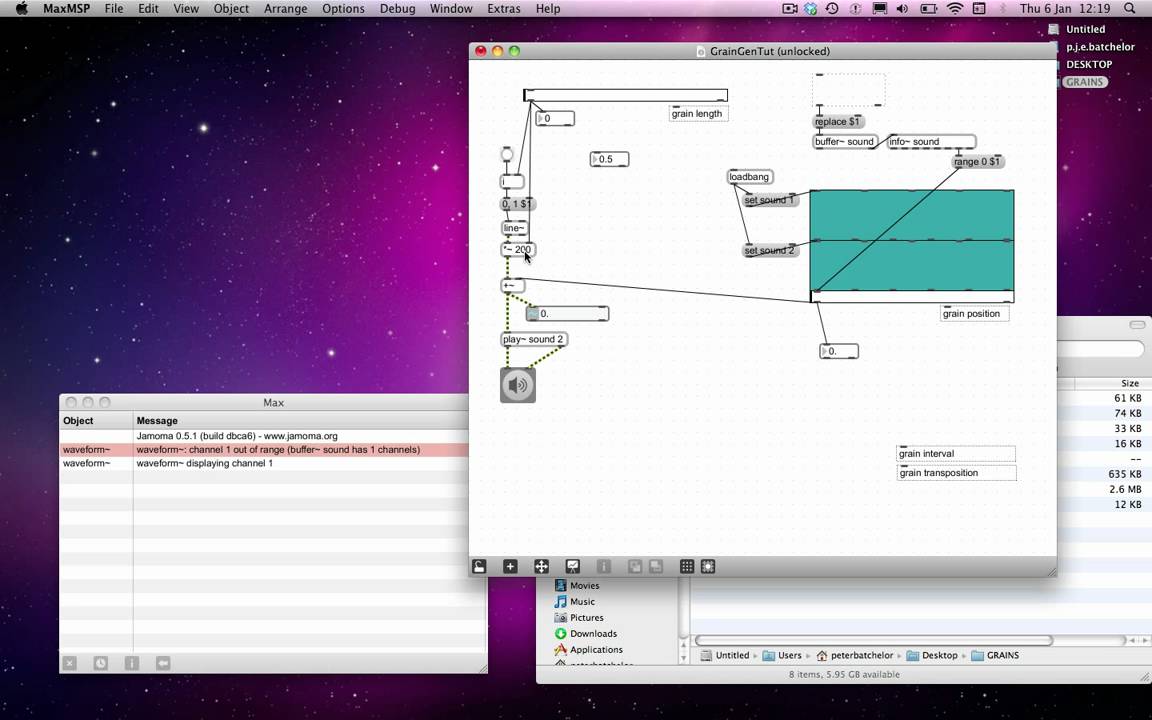
Task: Click the send-to-back icon in patcher toolbar
Action: click(x=655, y=566)
